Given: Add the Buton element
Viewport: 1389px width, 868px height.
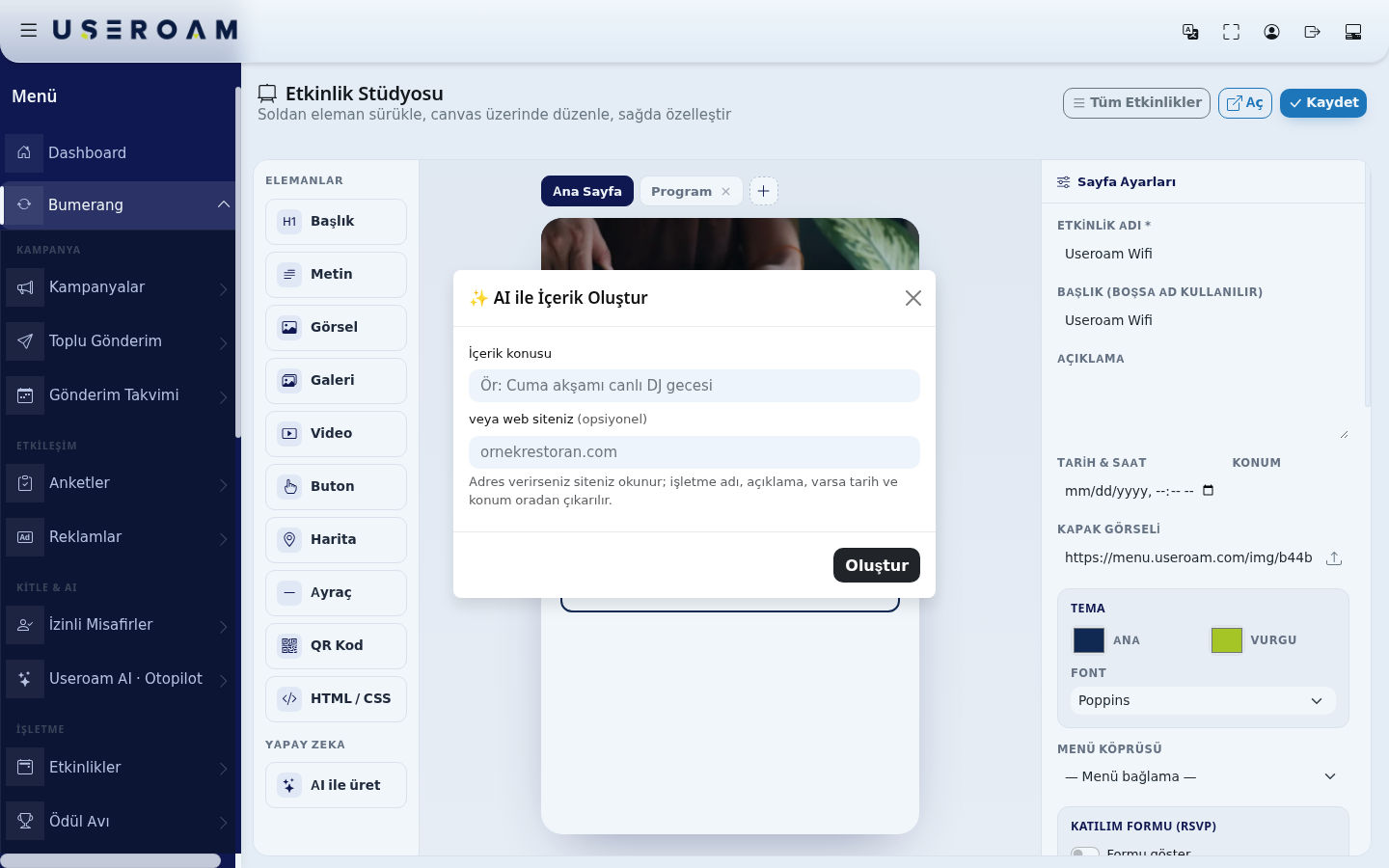Looking at the screenshot, I should 336,487.
